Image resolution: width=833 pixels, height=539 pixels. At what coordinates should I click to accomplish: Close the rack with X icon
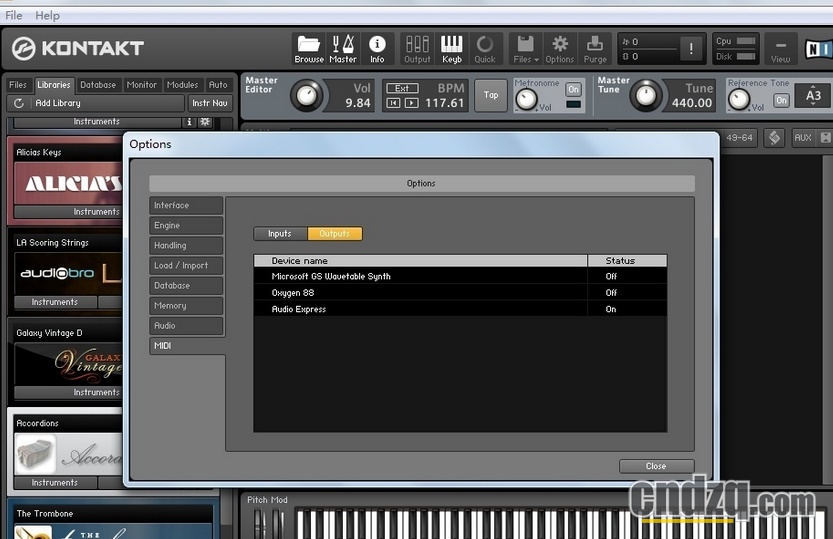[x=825, y=138]
